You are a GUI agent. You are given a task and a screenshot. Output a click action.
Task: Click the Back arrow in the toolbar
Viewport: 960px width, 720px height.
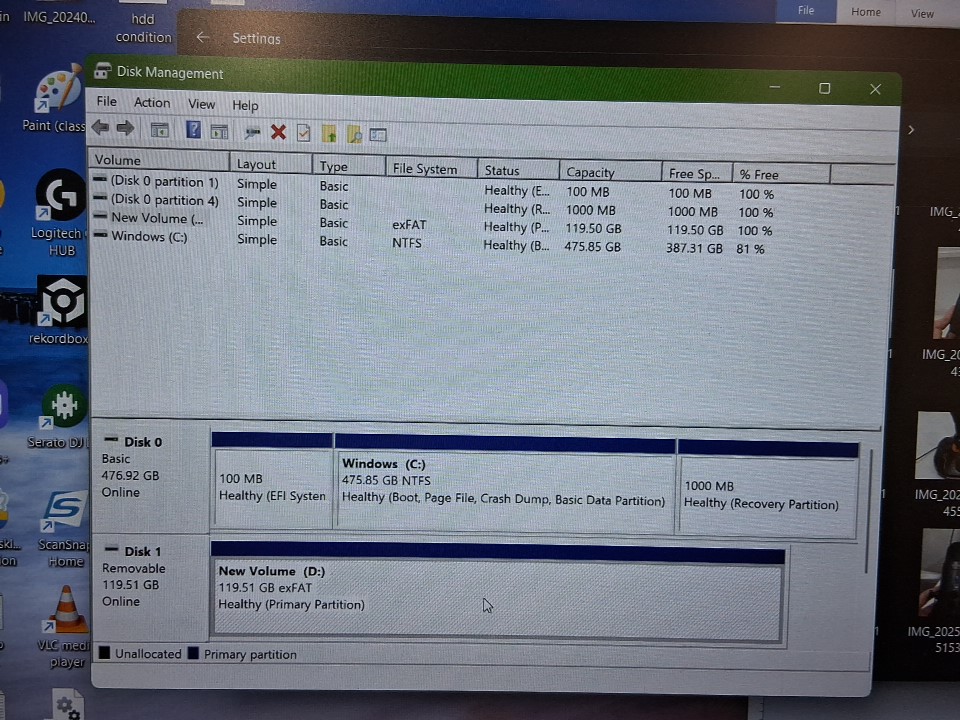tap(100, 129)
